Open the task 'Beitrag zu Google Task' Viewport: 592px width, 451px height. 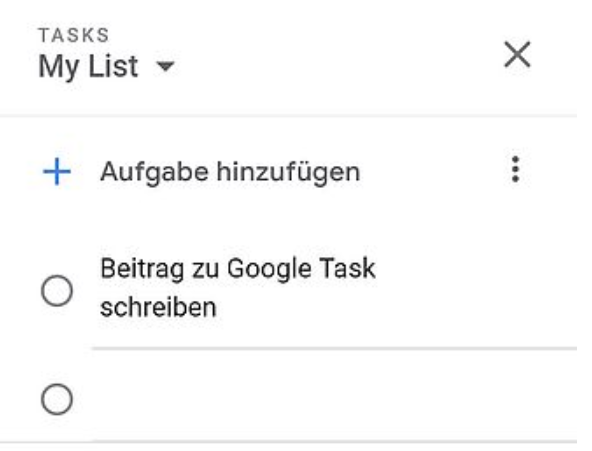[x=238, y=288]
